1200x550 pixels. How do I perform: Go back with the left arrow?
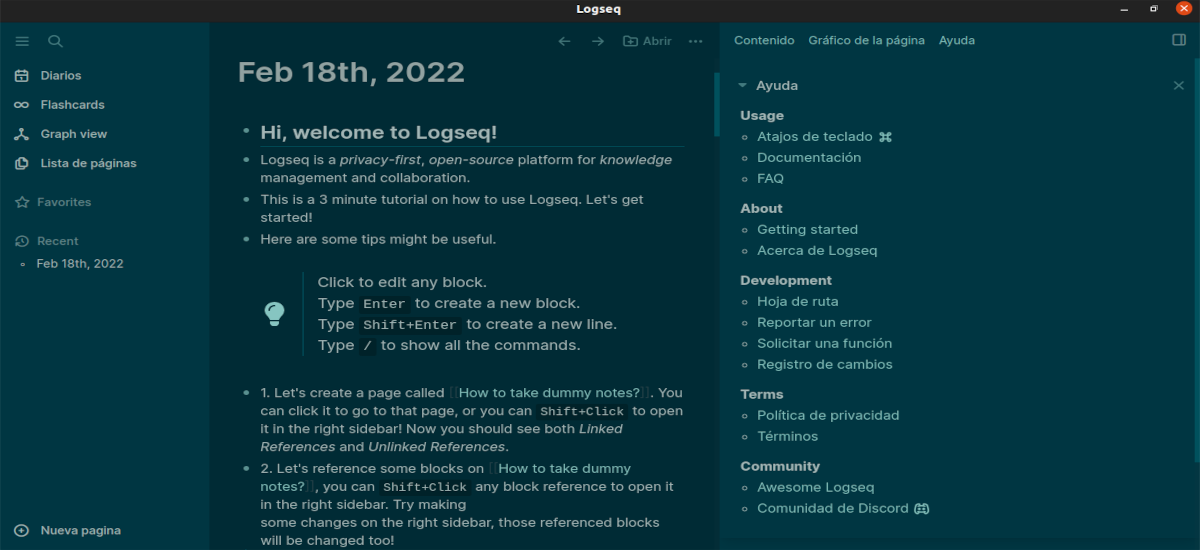pyautogui.click(x=564, y=41)
